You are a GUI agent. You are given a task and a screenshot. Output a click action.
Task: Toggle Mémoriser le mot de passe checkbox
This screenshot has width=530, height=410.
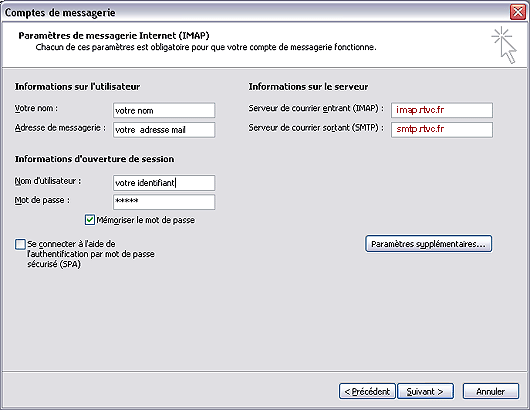(90, 220)
